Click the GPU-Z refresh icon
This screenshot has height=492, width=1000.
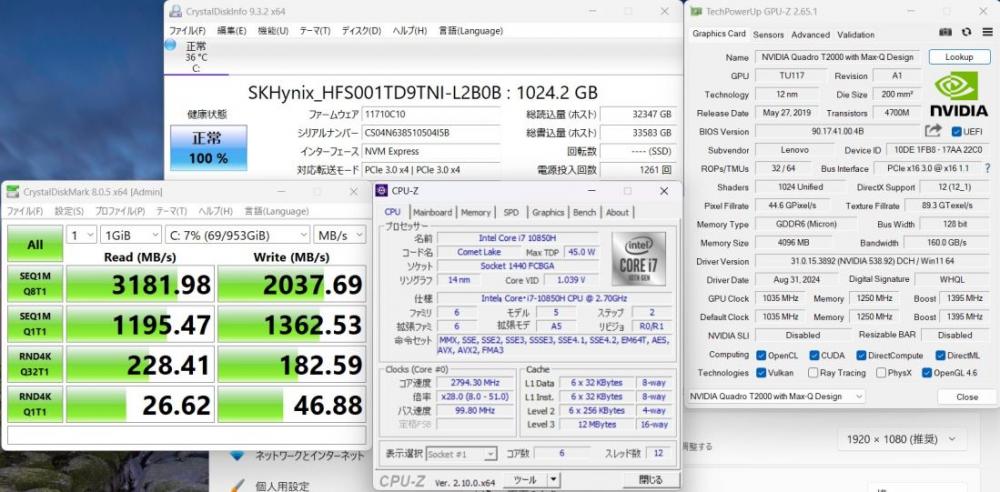966,32
